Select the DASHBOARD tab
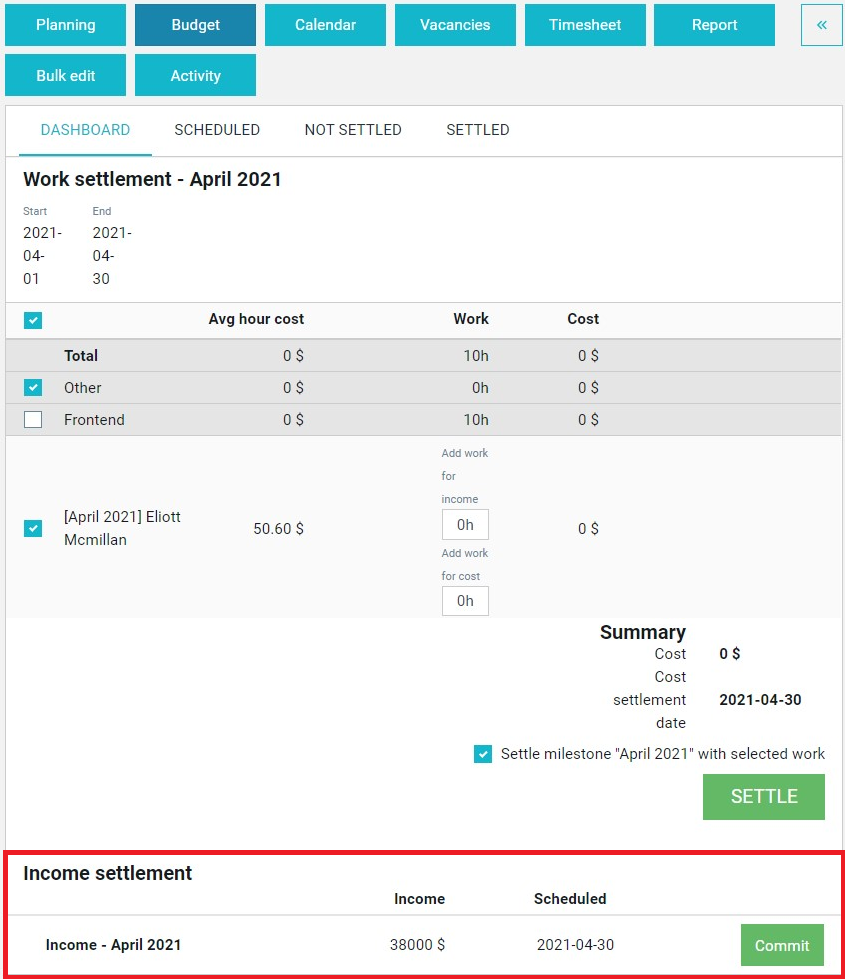The width and height of the screenshot is (845, 979). 86,130
